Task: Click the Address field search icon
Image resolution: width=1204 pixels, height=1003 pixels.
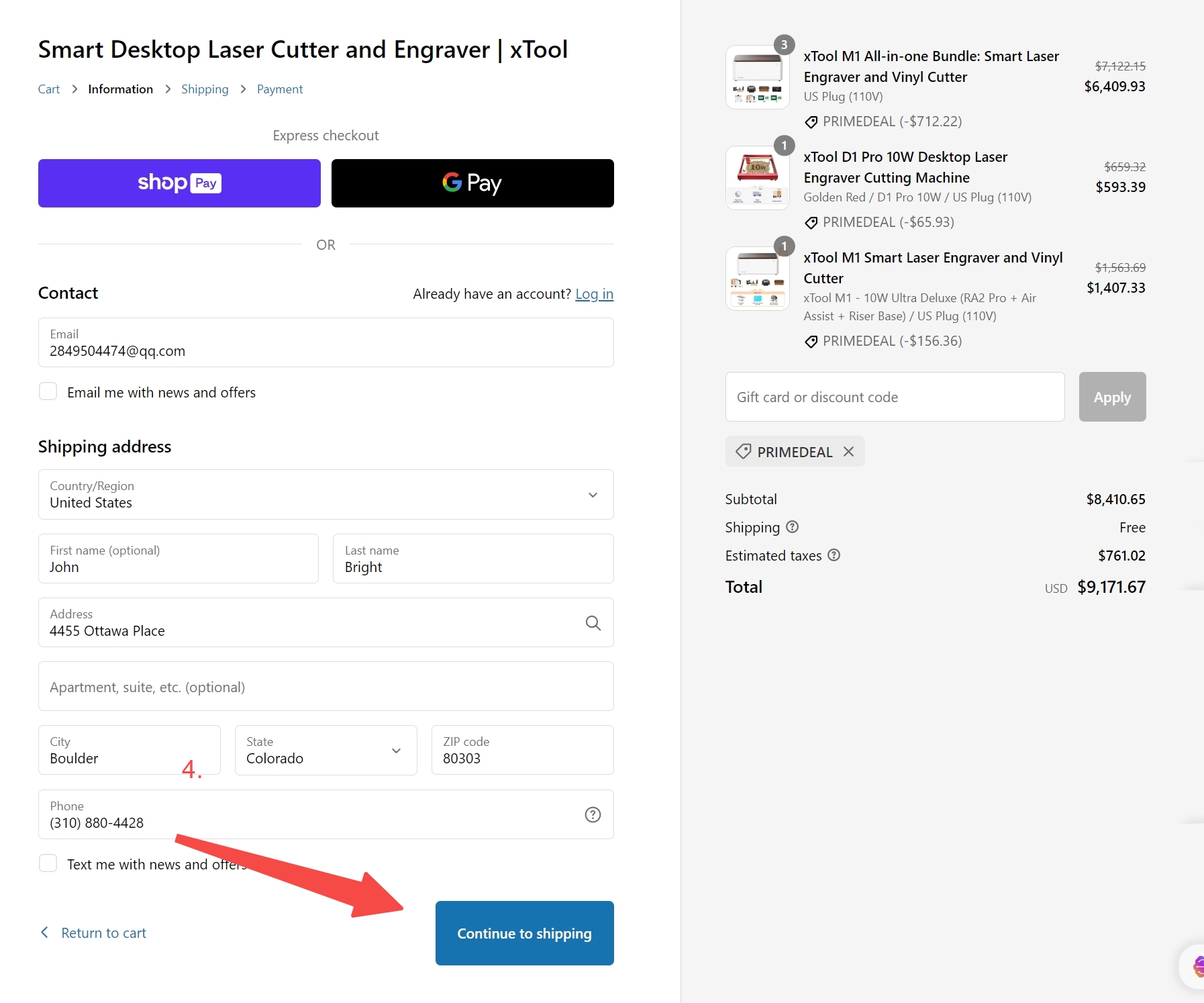Action: pos(593,623)
